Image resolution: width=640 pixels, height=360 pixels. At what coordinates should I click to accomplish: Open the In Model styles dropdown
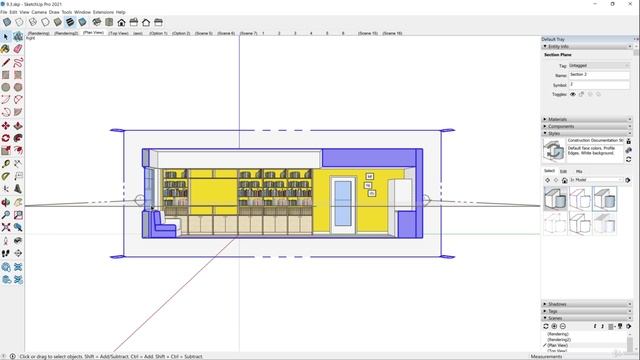click(596, 180)
